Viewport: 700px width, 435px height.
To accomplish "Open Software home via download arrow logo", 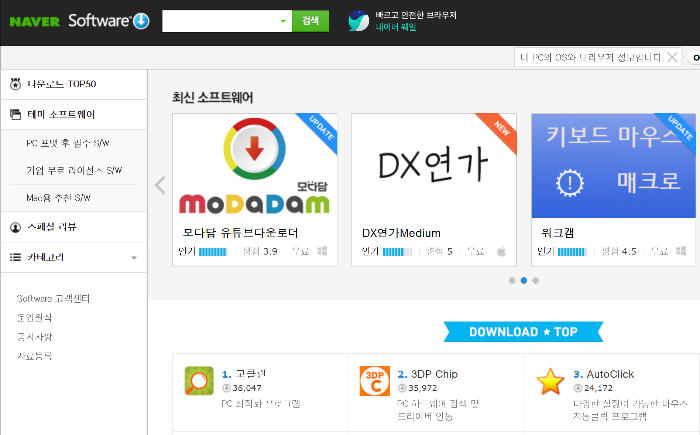I will coord(142,21).
